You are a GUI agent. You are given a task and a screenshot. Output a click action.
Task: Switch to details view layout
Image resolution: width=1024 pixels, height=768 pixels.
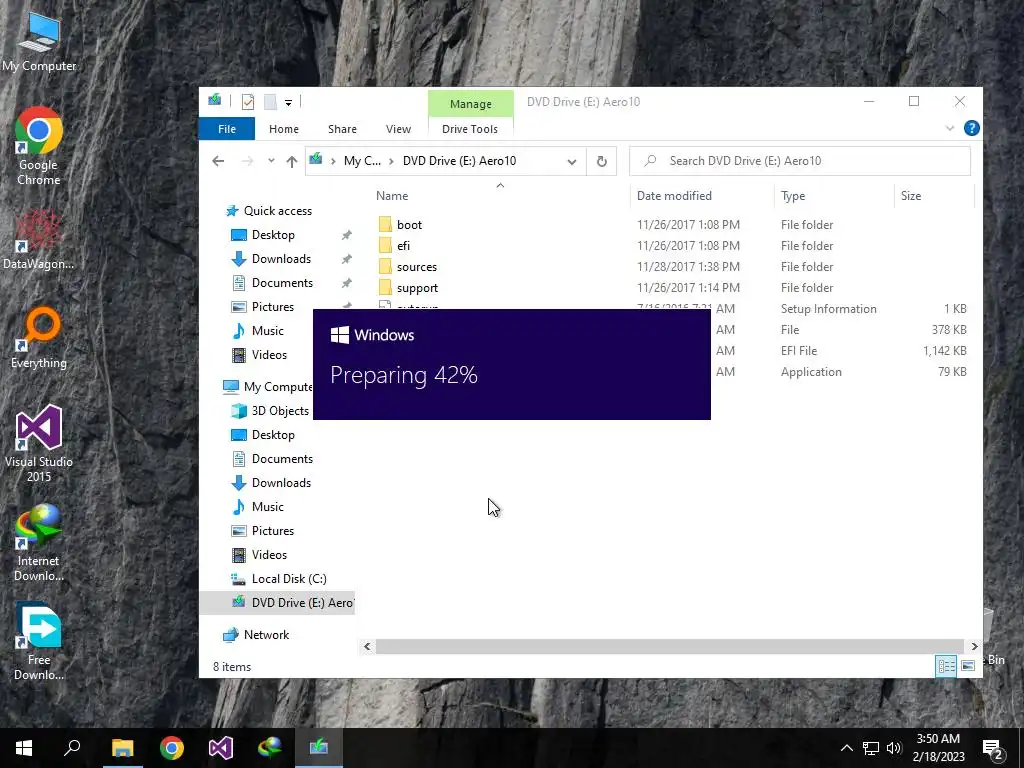tap(946, 666)
